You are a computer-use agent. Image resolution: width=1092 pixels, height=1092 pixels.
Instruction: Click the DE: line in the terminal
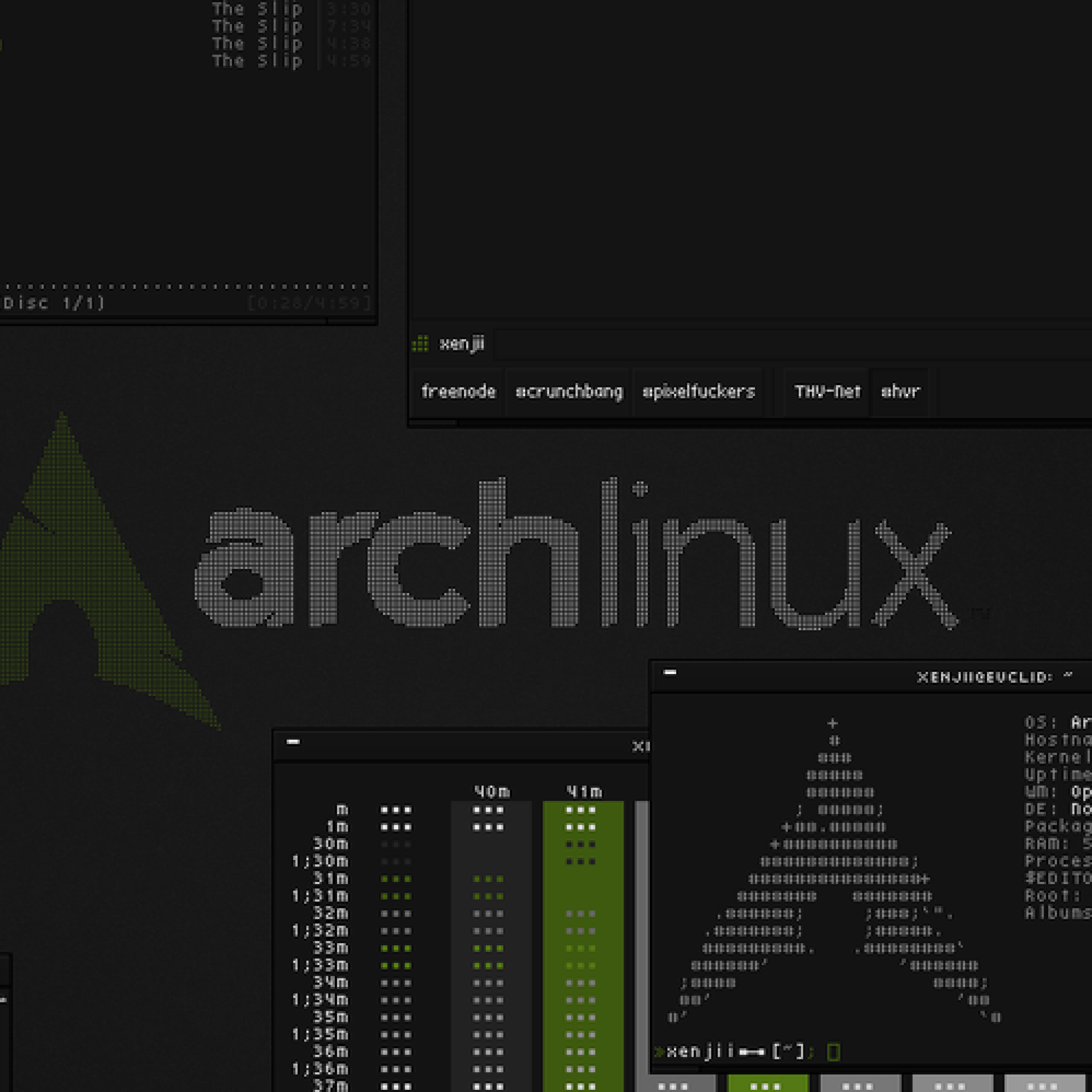pyautogui.click(x=1057, y=809)
